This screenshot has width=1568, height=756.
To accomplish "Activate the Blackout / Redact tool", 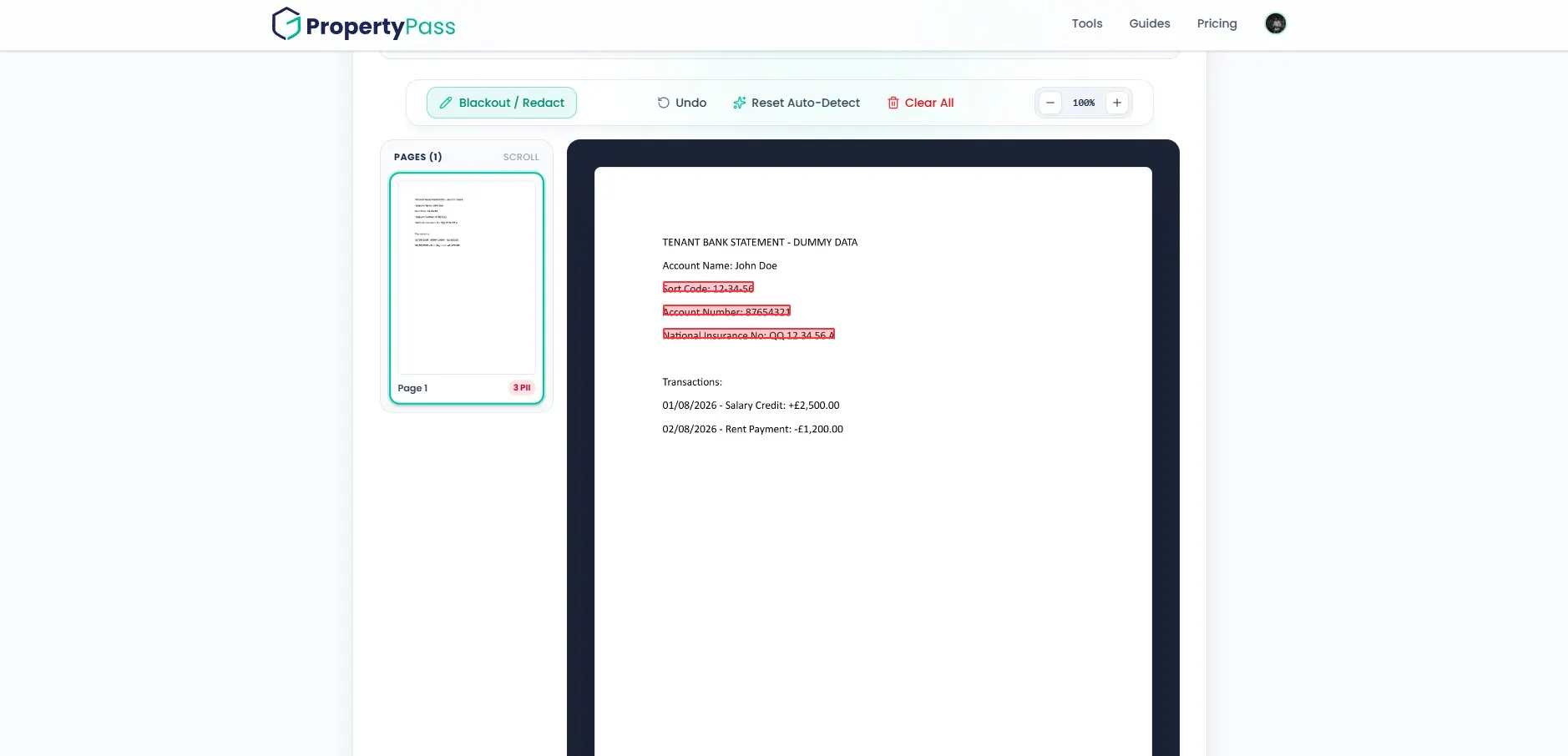I will 502,103.
